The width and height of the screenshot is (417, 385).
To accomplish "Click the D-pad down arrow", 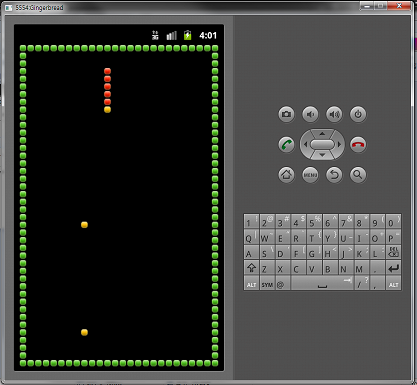I will click(322, 155).
